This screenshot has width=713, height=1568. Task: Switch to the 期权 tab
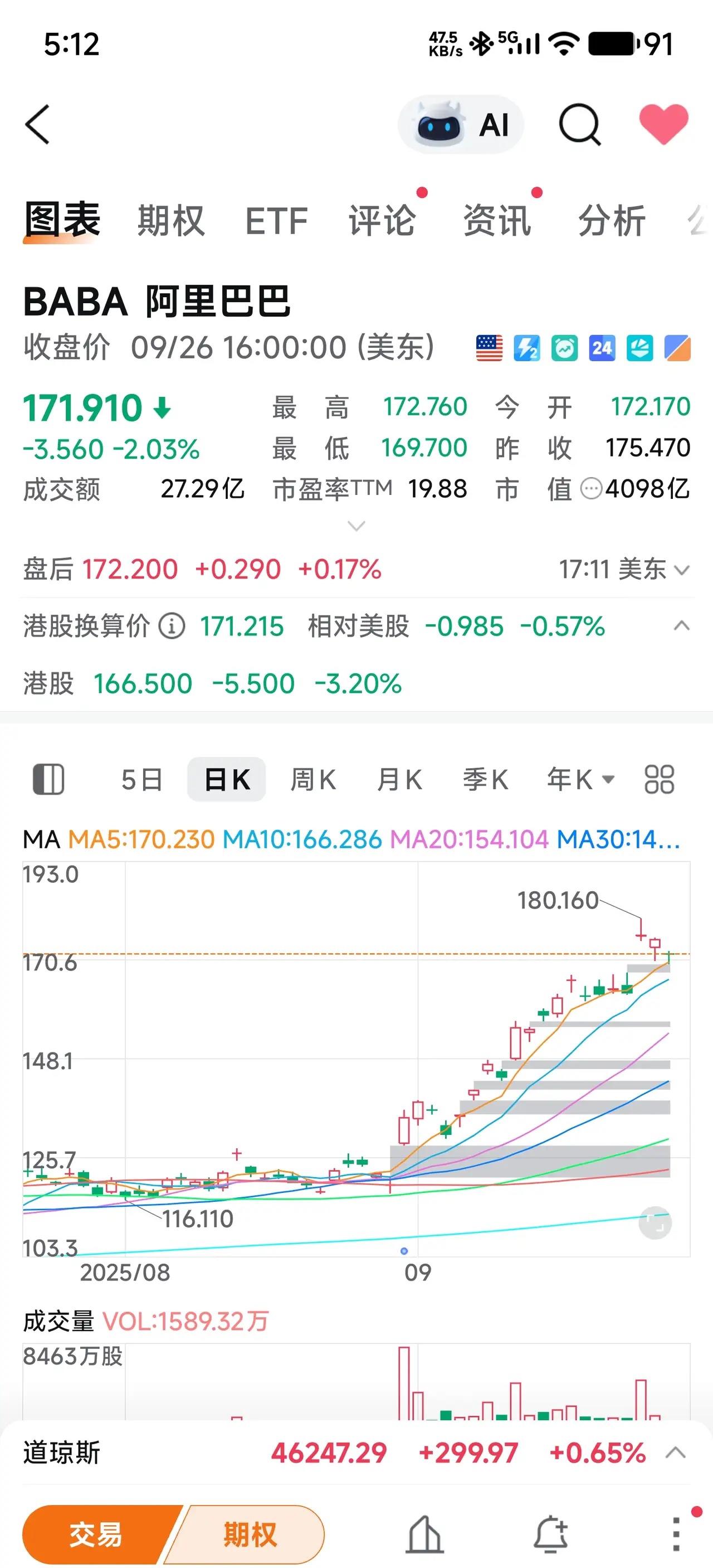tap(171, 220)
